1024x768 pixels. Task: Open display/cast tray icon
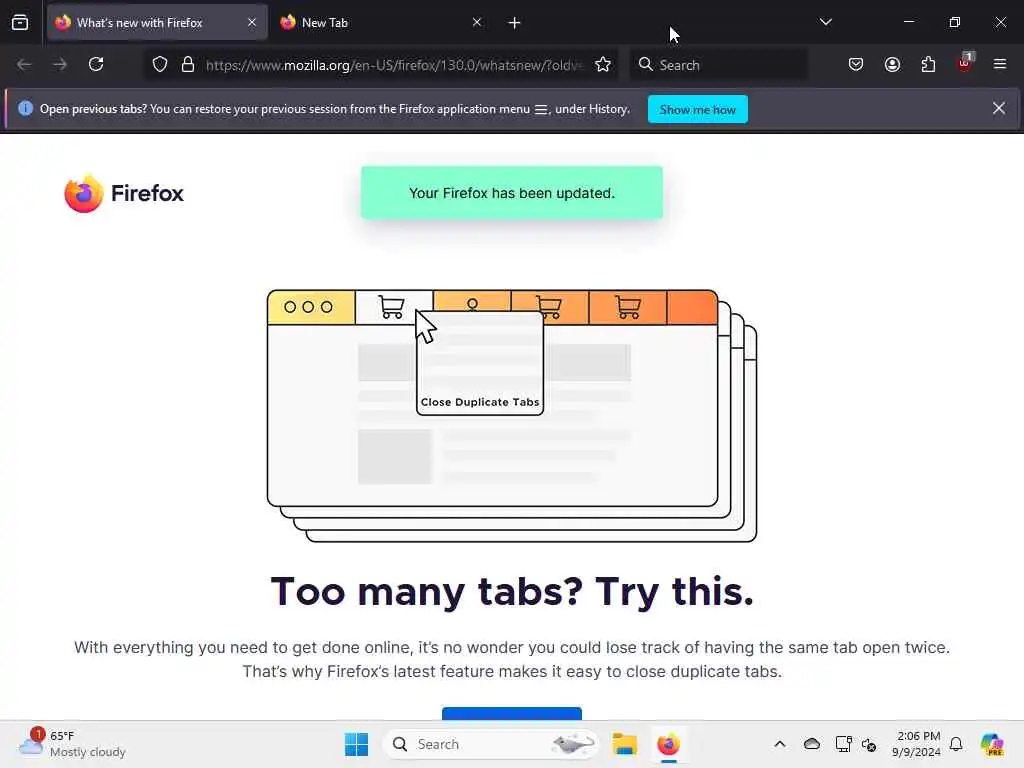click(843, 744)
